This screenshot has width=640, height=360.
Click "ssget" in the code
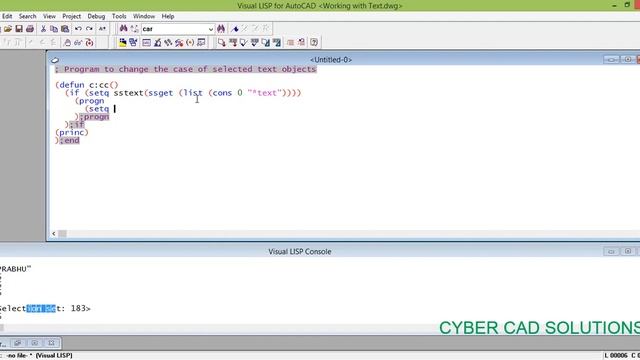[x=161, y=93]
